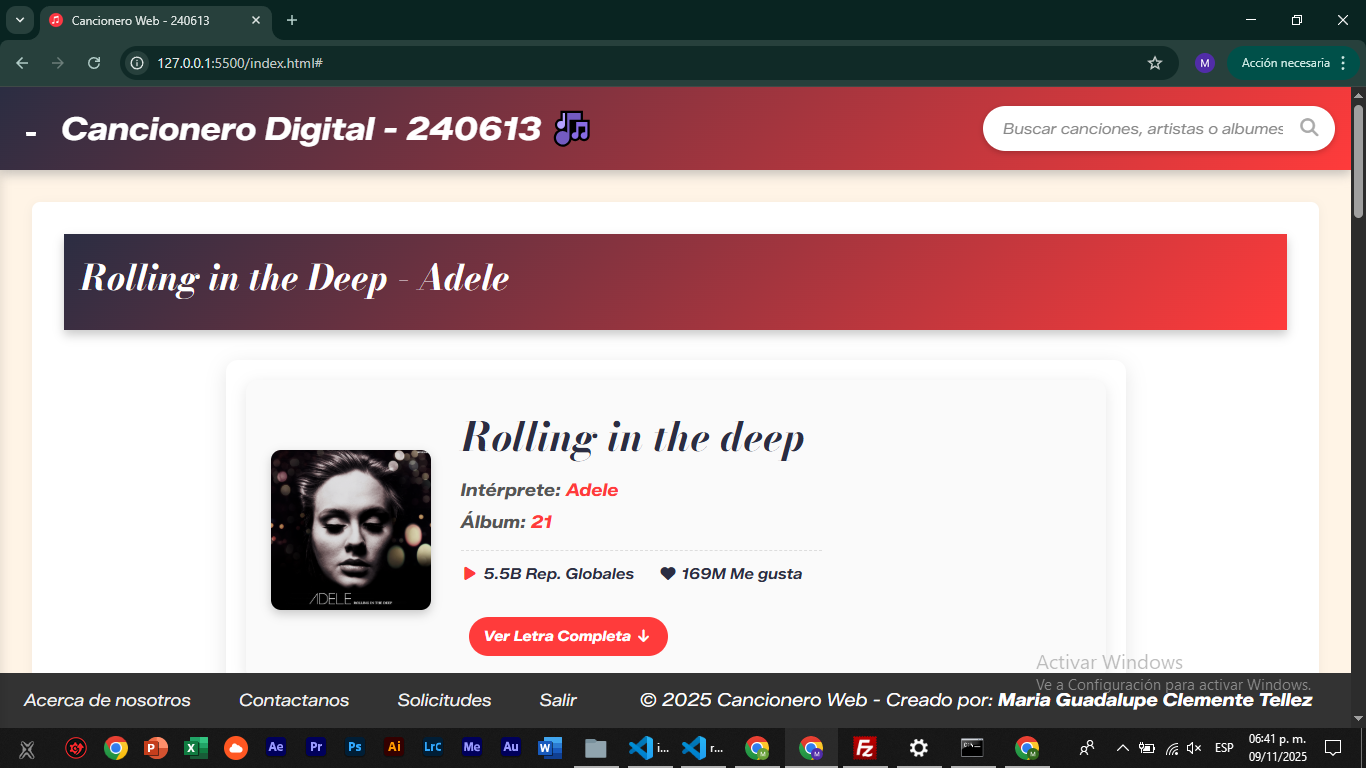The height and width of the screenshot is (768, 1366).
Task: Expand the hidden system tray icons chevron
Action: [x=1122, y=748]
